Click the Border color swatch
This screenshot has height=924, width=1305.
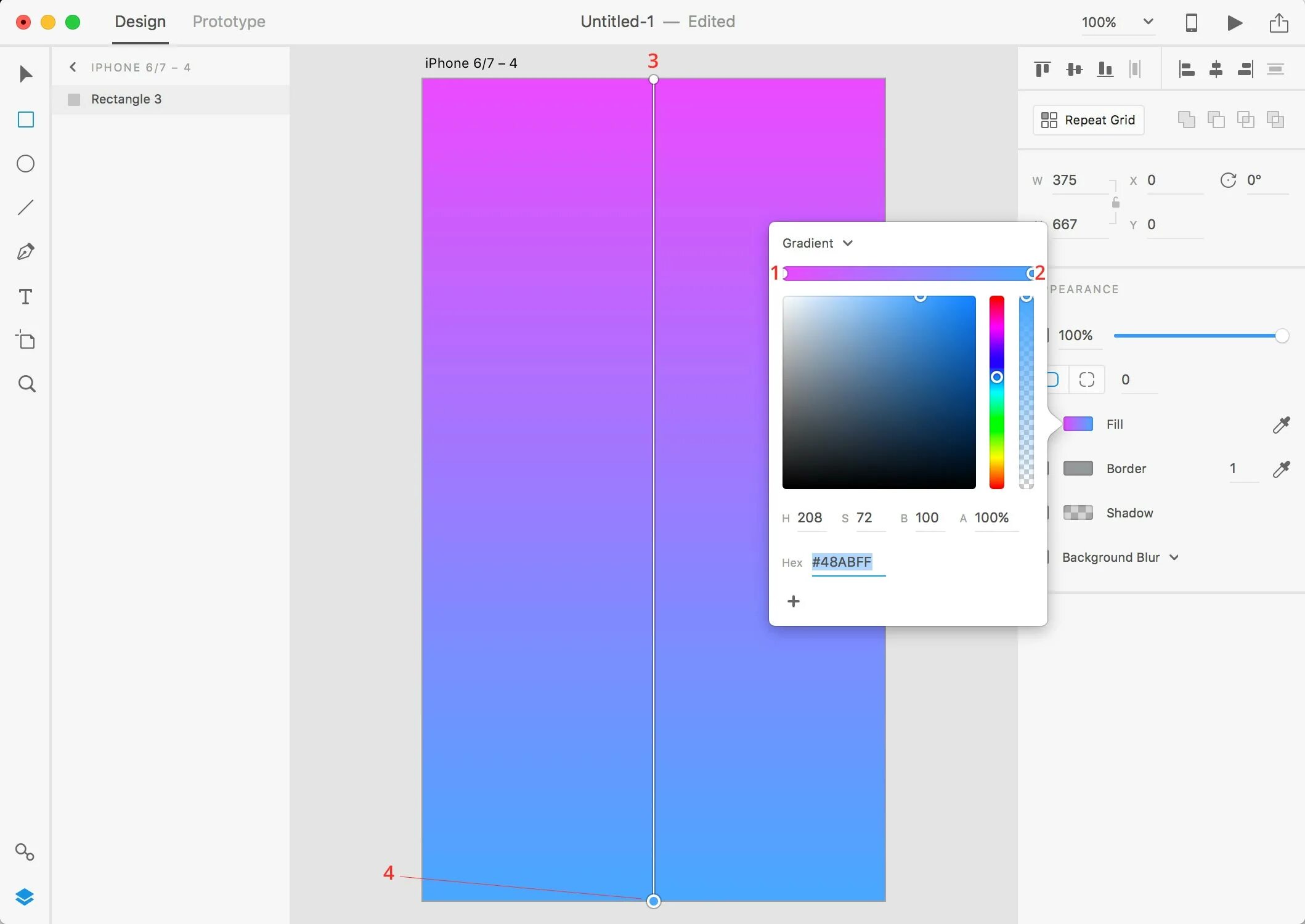click(x=1078, y=469)
